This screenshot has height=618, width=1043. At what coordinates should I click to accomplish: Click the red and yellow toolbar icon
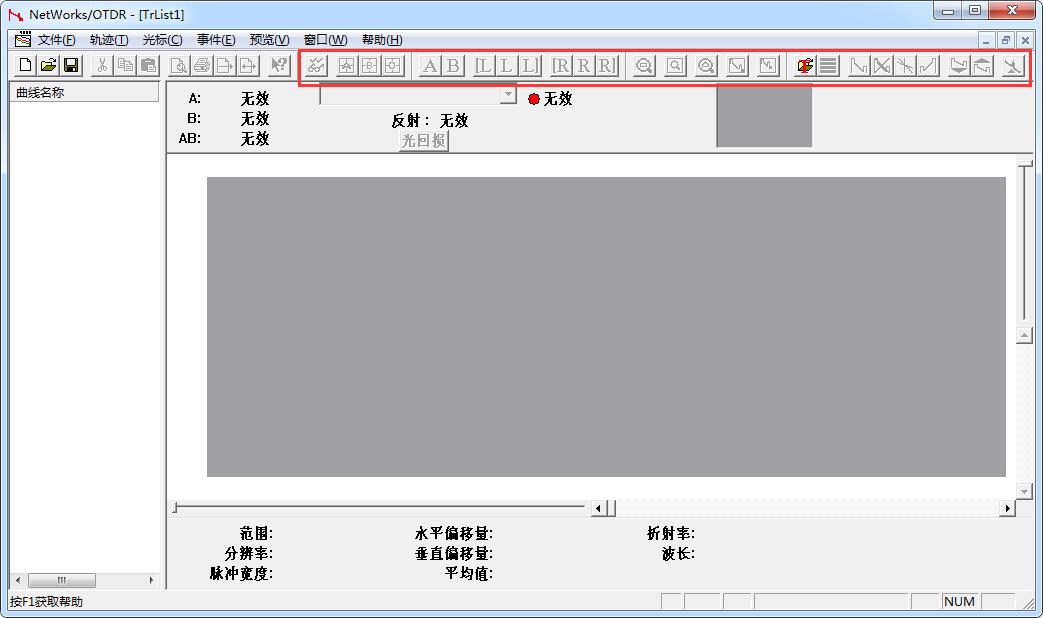click(804, 66)
